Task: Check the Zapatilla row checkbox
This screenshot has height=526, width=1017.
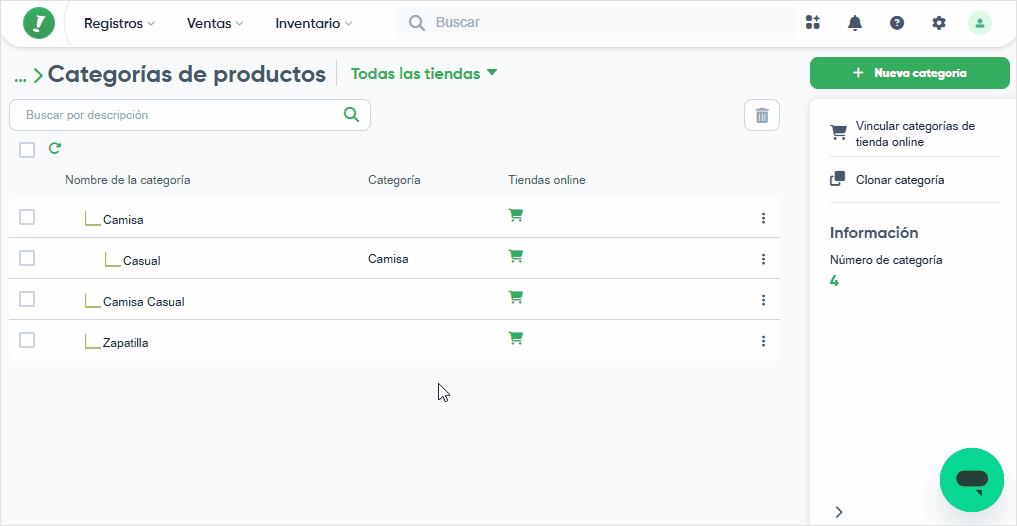Action: pyautogui.click(x=27, y=340)
